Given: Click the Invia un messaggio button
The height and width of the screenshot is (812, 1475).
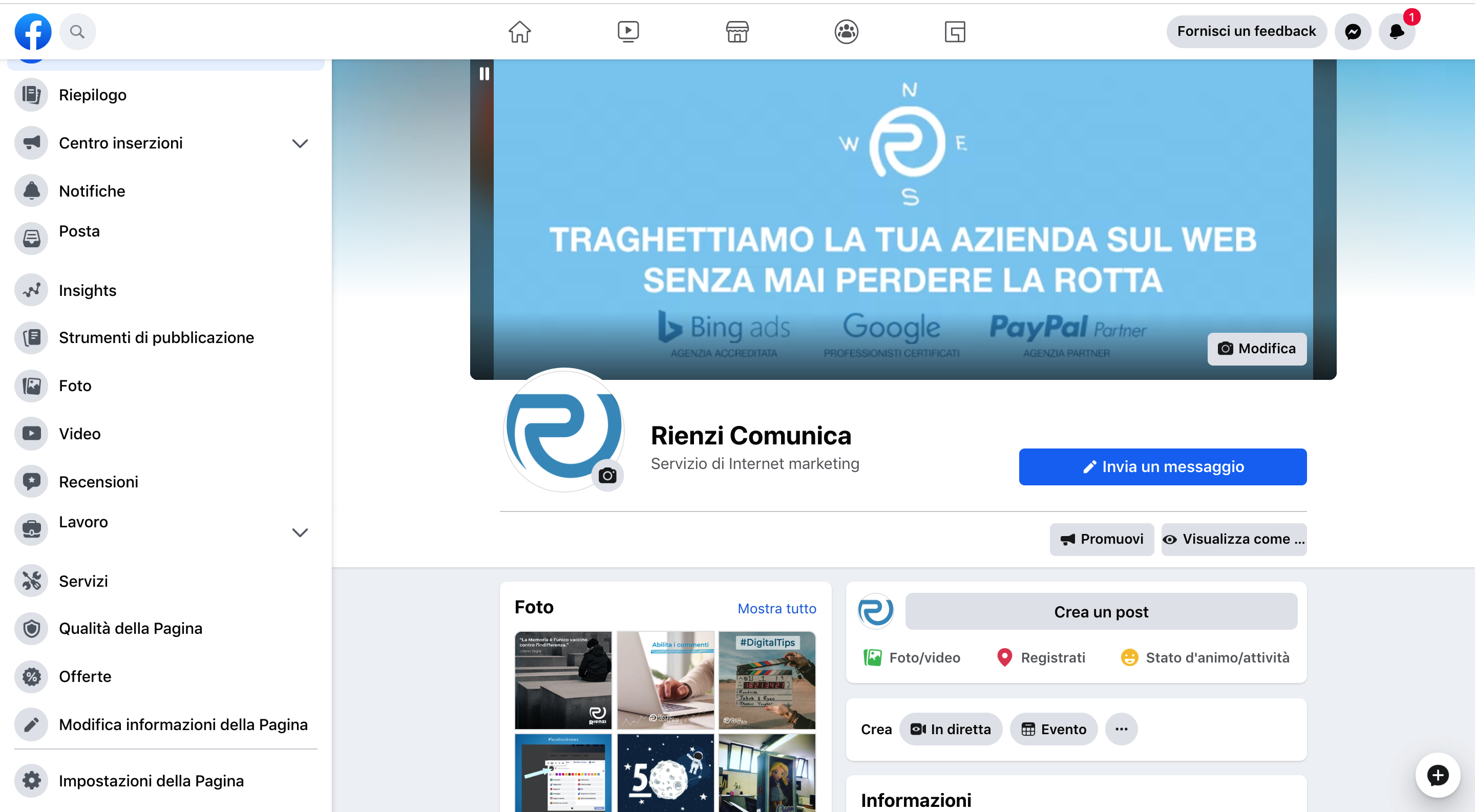Looking at the screenshot, I should [1162, 466].
